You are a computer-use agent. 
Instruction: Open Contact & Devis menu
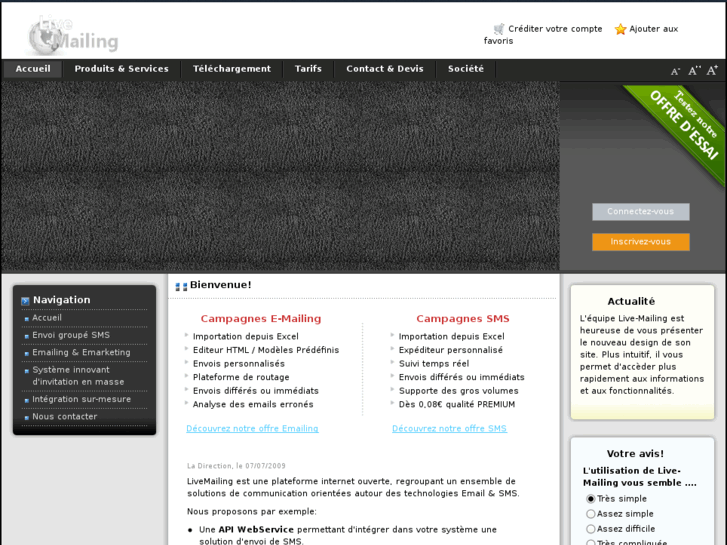[385, 69]
